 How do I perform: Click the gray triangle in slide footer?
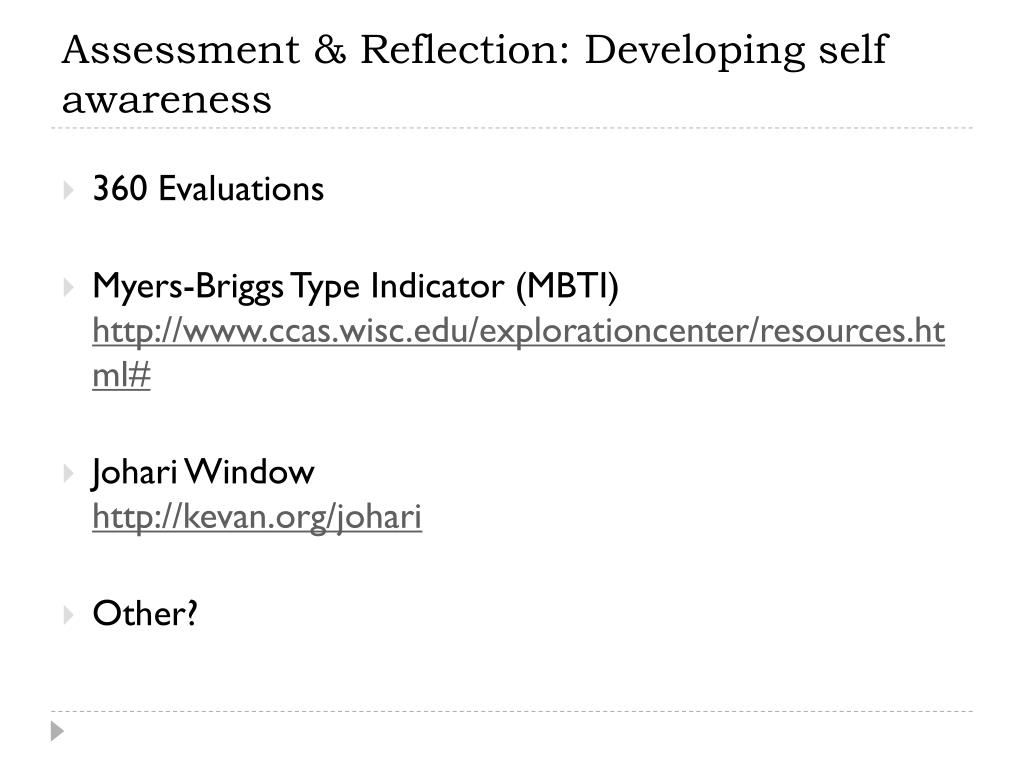[57, 731]
